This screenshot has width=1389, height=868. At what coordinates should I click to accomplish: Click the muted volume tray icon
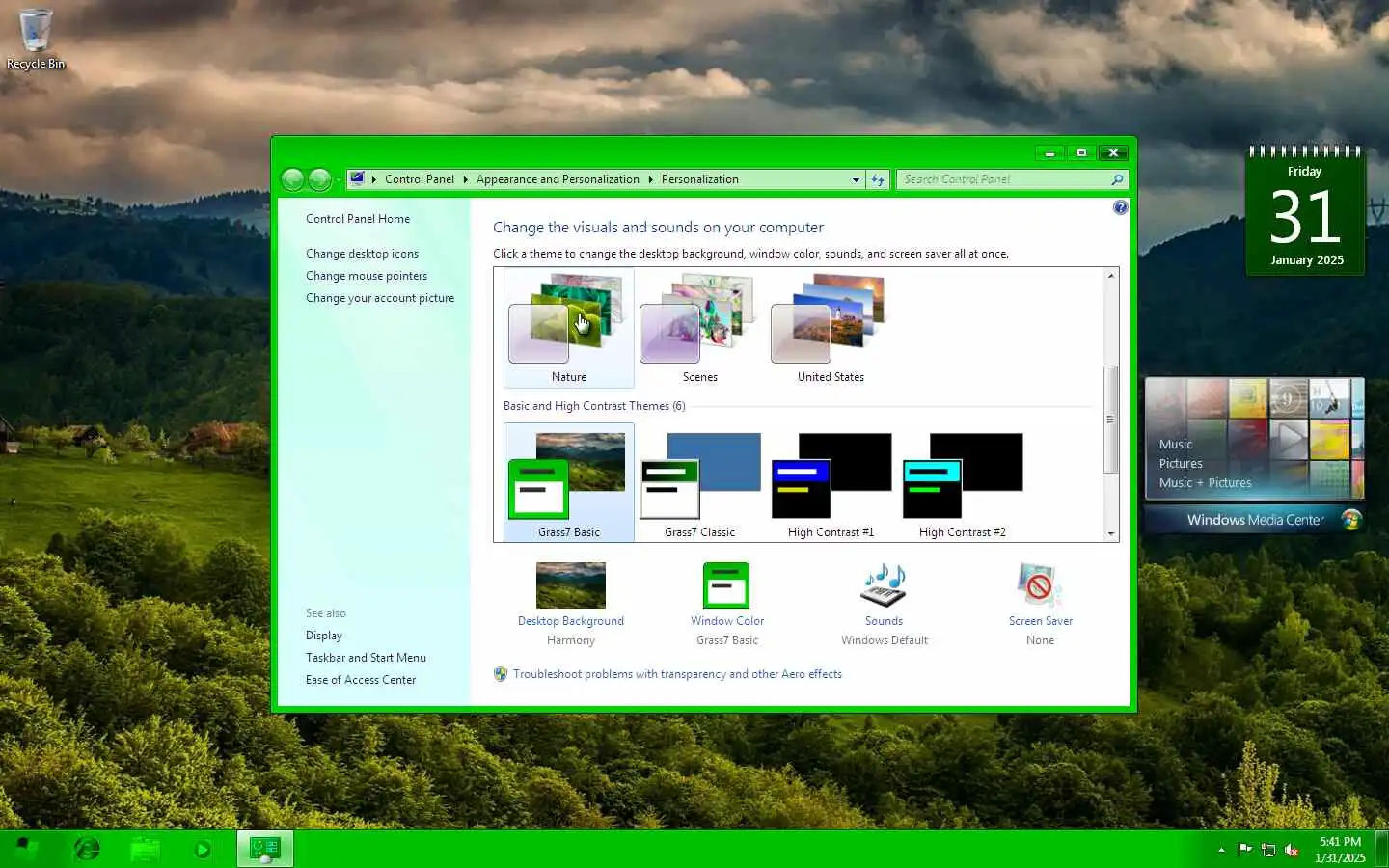[x=1293, y=850]
